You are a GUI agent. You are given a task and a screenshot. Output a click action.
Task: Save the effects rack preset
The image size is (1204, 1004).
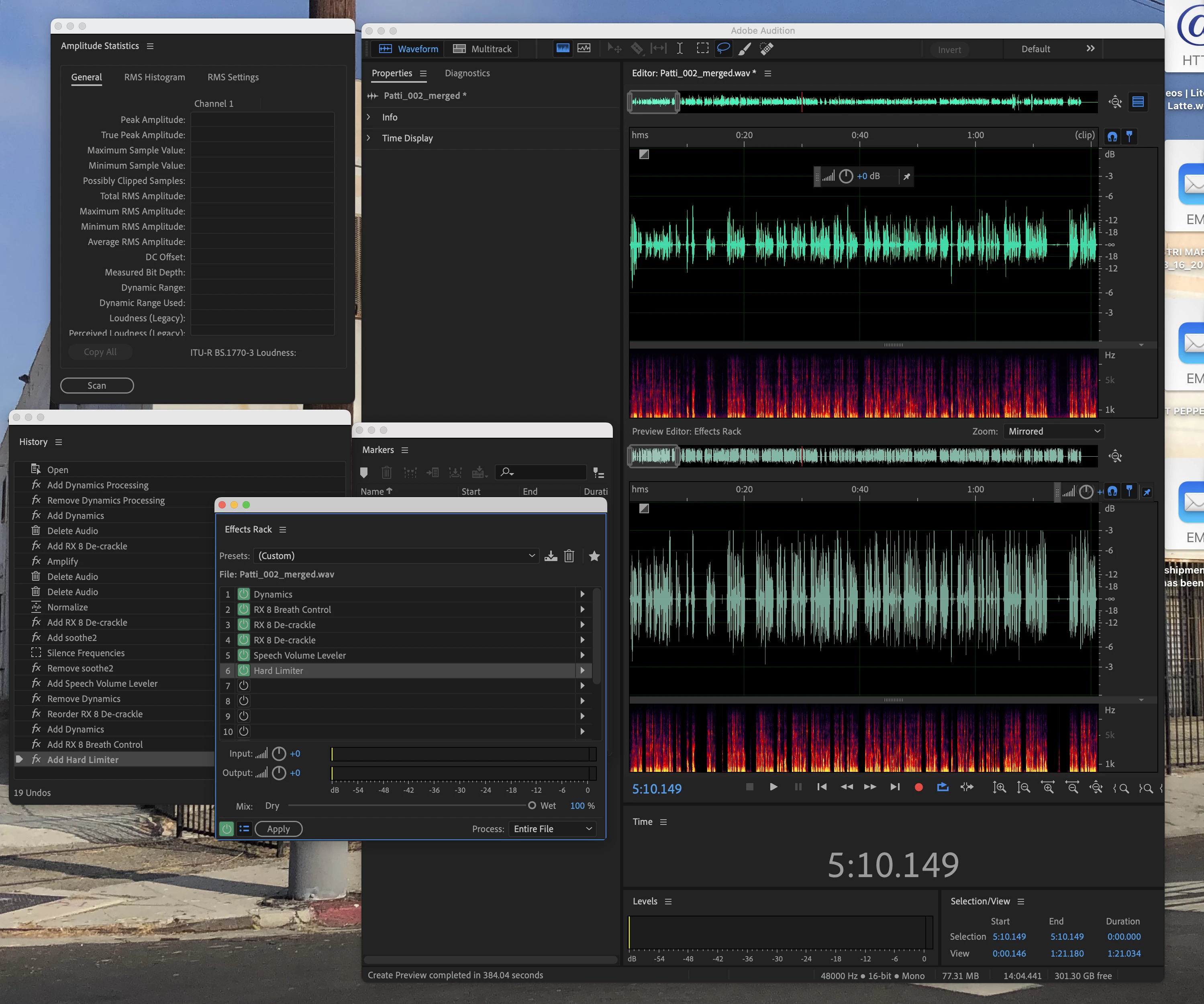click(551, 555)
